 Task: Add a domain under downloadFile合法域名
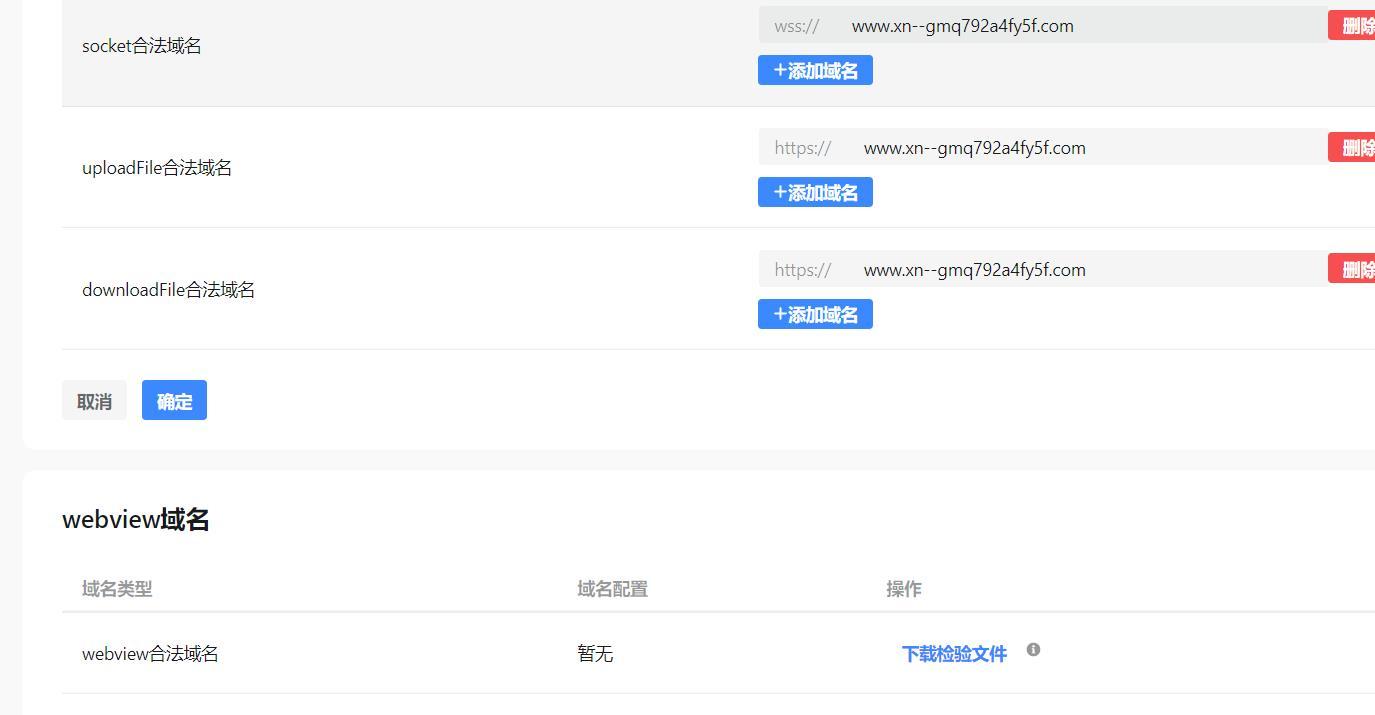click(x=815, y=315)
